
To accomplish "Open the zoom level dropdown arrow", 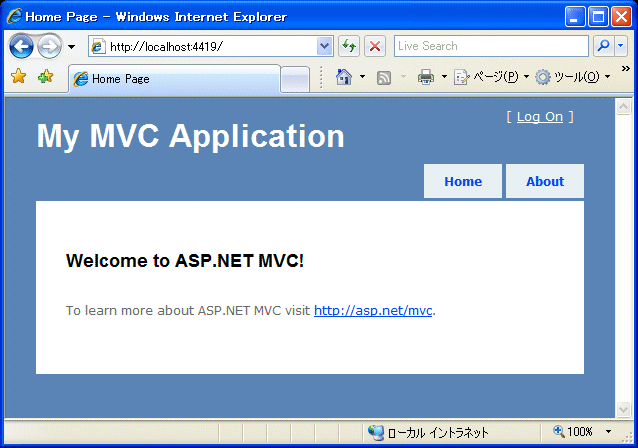I will pos(608,432).
